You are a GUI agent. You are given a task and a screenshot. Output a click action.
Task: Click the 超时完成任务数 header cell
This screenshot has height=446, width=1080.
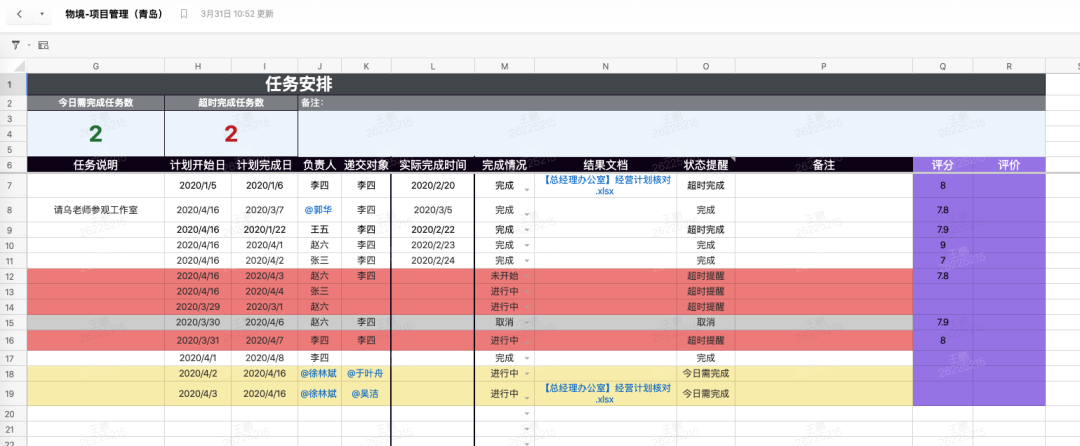click(x=231, y=103)
